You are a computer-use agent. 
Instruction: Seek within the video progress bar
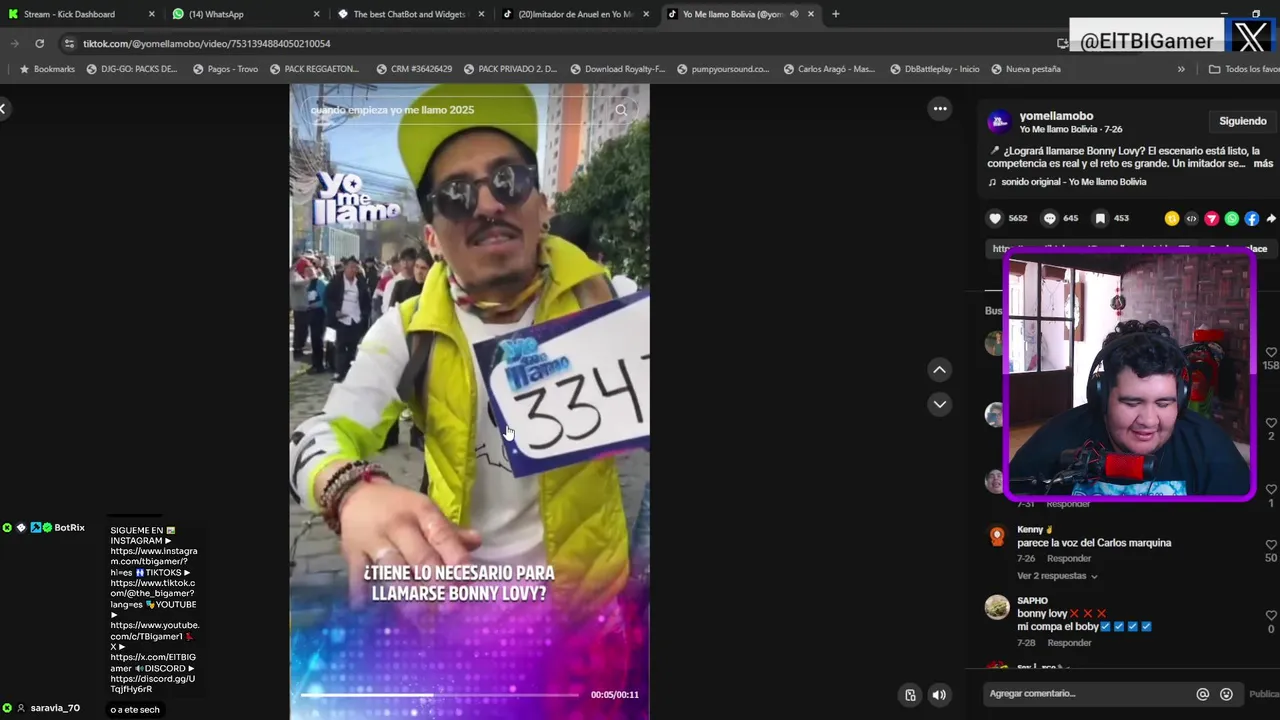(x=439, y=695)
